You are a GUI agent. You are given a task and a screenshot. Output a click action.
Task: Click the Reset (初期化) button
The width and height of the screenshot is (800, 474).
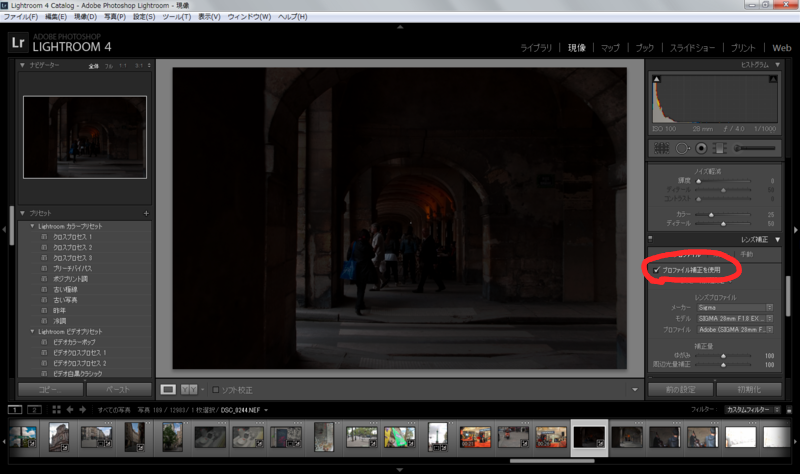coord(749,389)
